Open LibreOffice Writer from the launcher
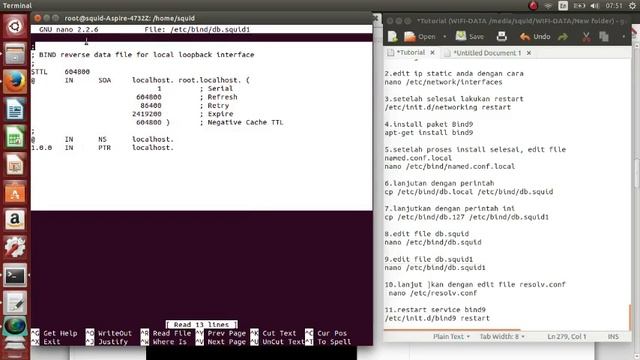 [15, 109]
